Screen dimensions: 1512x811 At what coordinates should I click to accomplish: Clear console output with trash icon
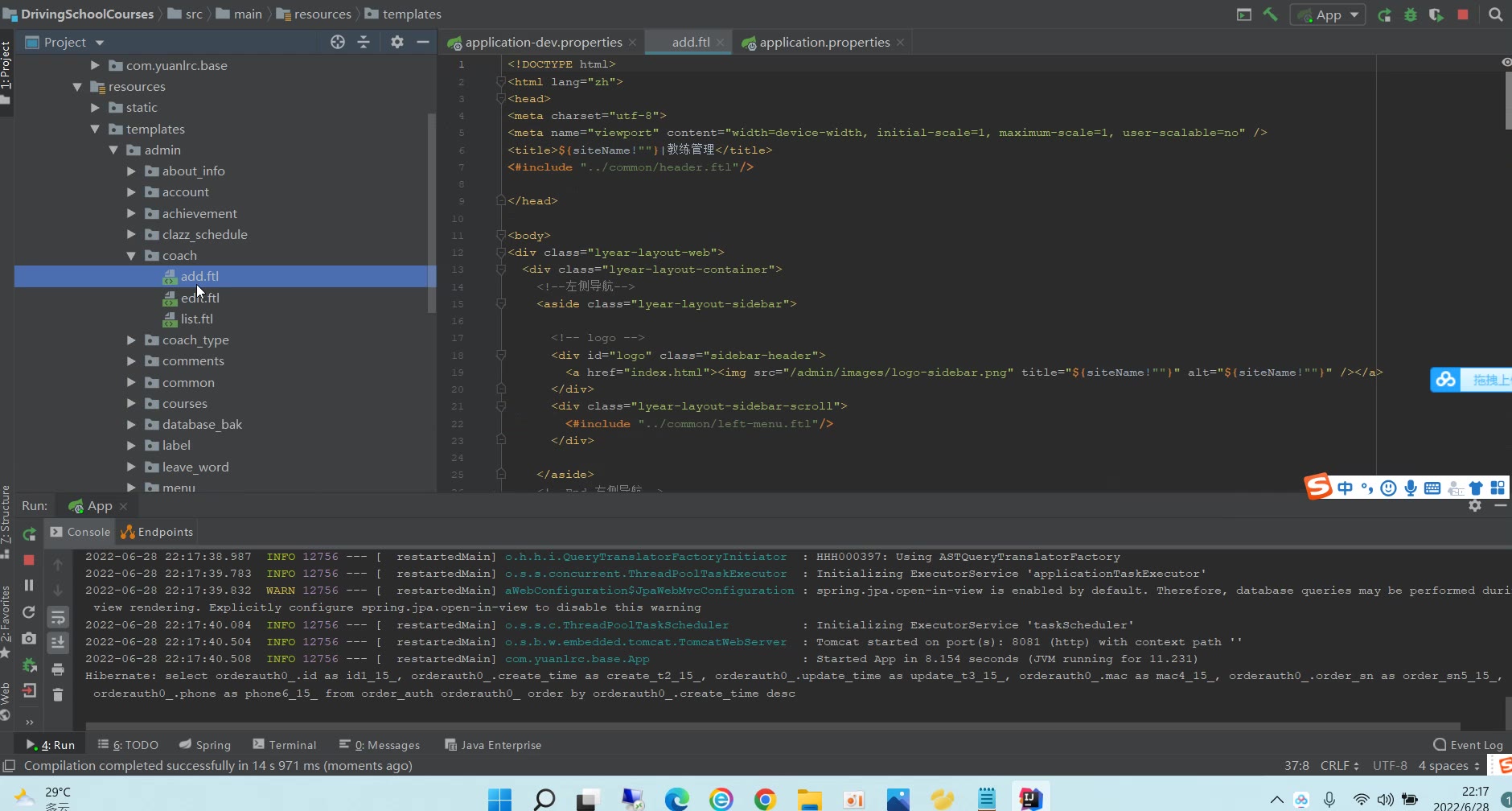point(58,694)
